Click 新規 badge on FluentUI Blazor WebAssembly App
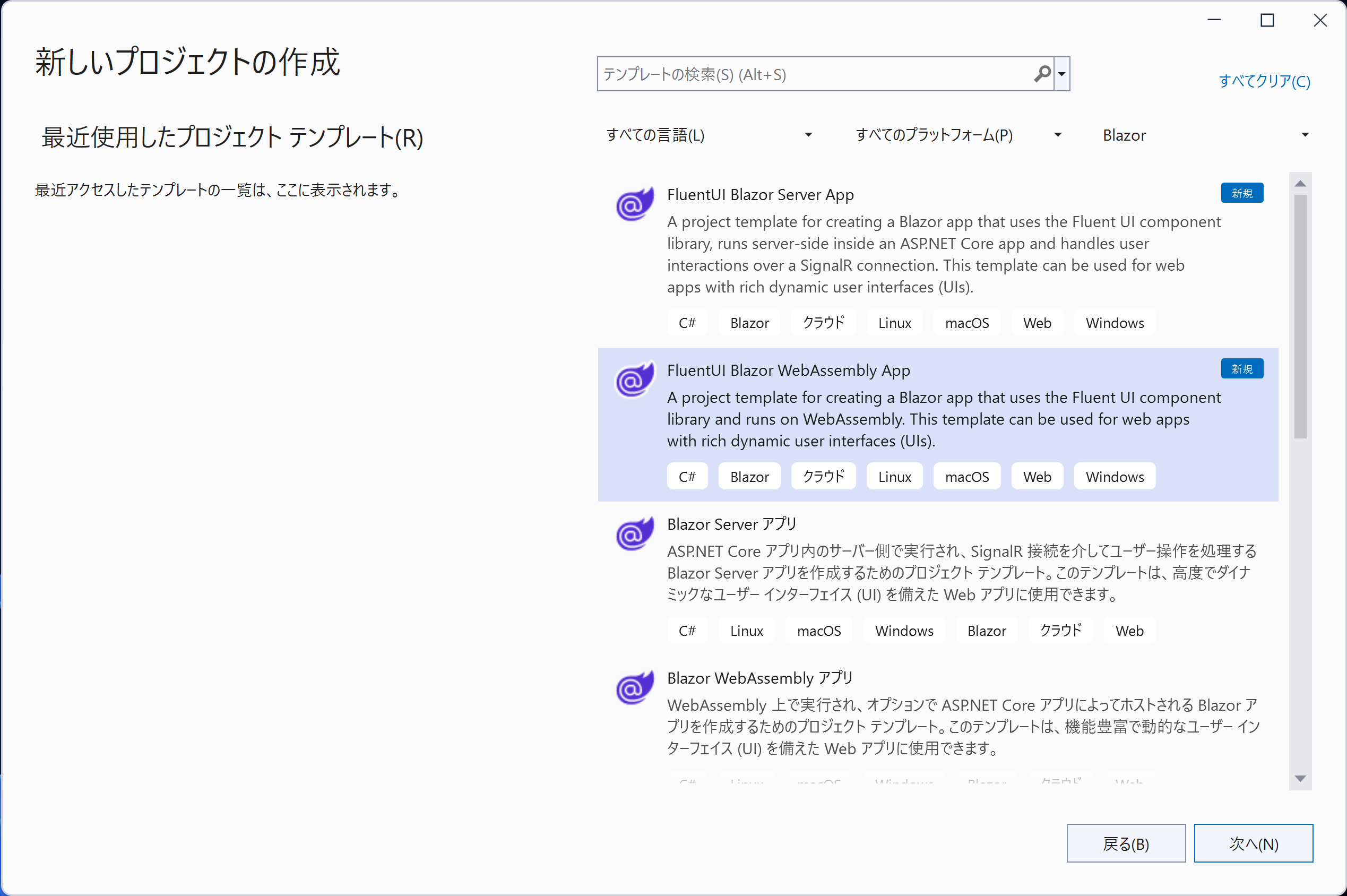Image resolution: width=1347 pixels, height=896 pixels. click(x=1242, y=368)
